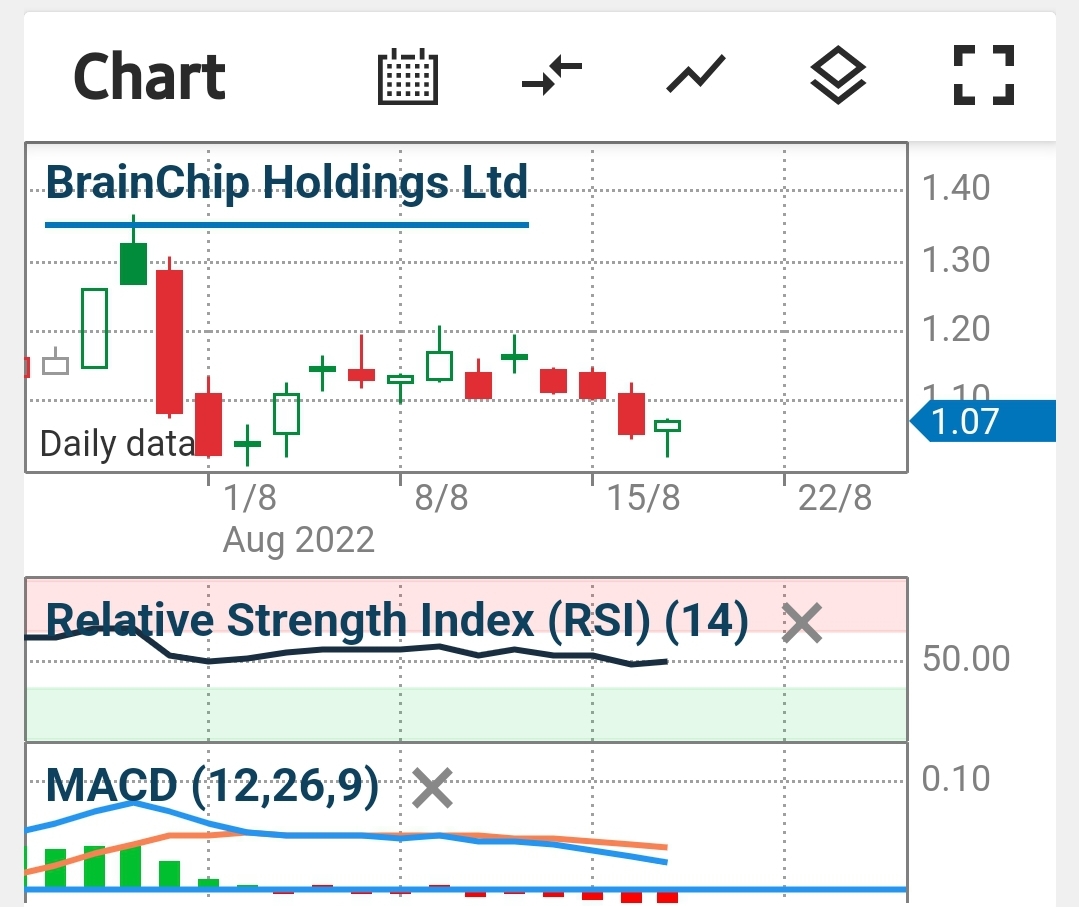
Task: Click the Chart heading
Action: pos(149,76)
